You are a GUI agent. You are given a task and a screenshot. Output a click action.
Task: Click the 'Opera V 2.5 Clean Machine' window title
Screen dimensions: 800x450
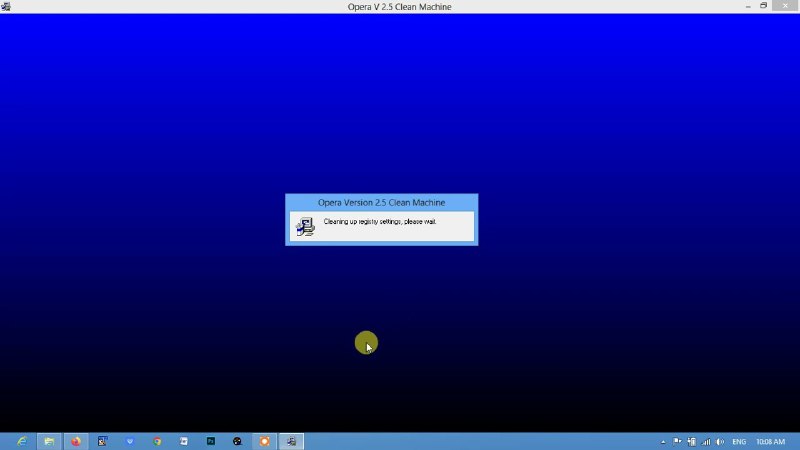click(399, 7)
